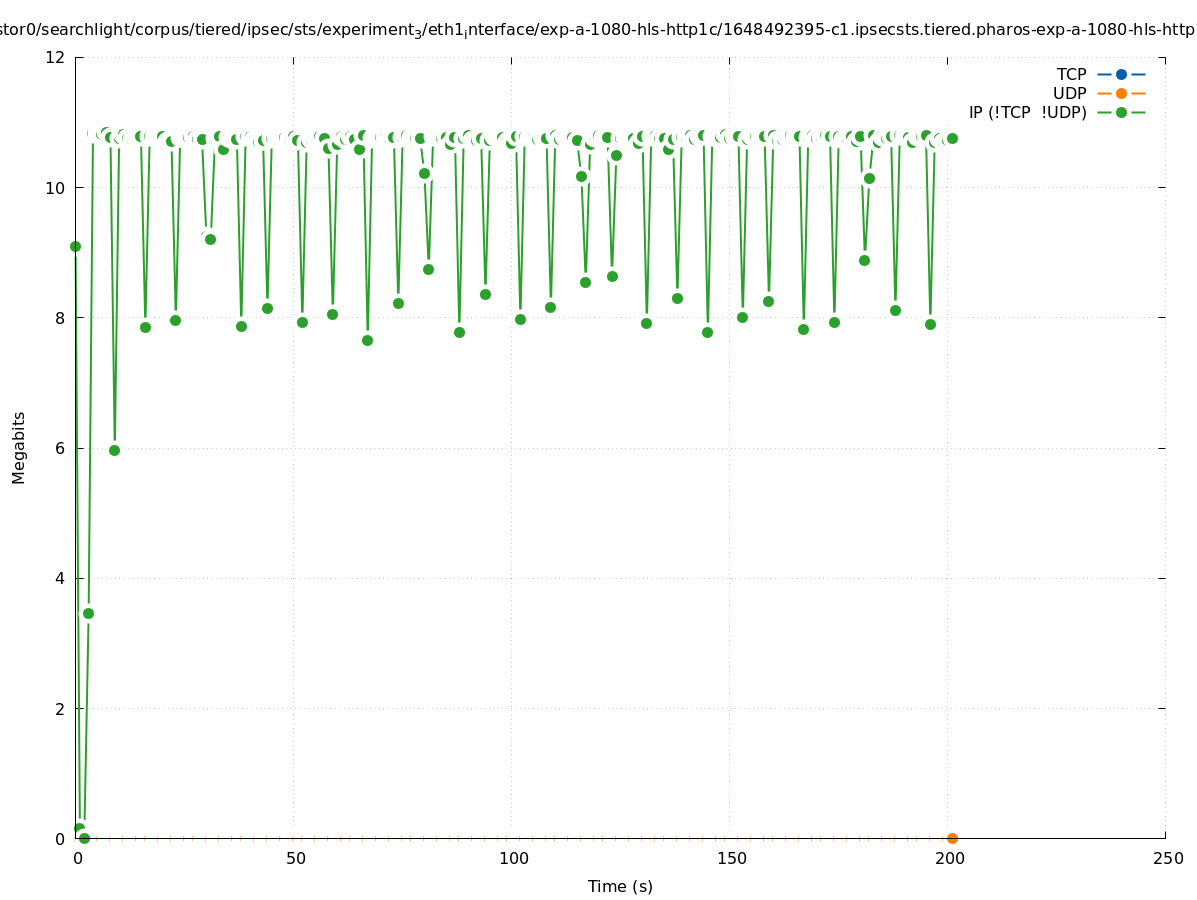Toggle the TCP series via its legend label
The image size is (1197, 900).
(x=1071, y=74)
